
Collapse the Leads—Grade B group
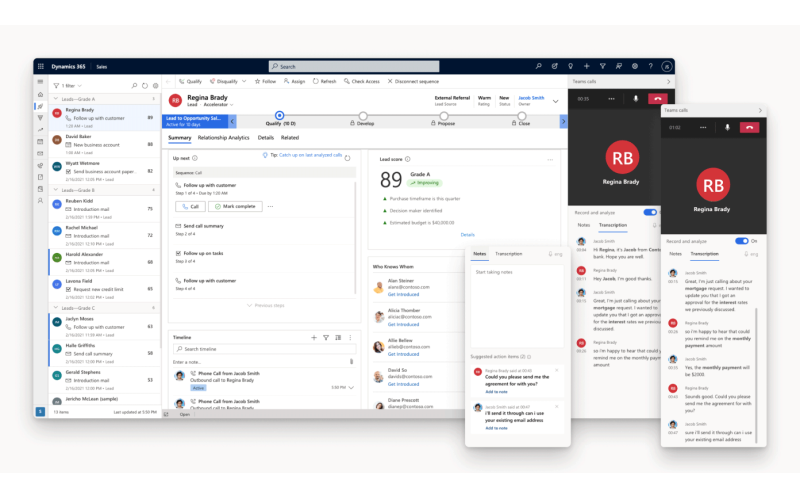click(x=56, y=190)
